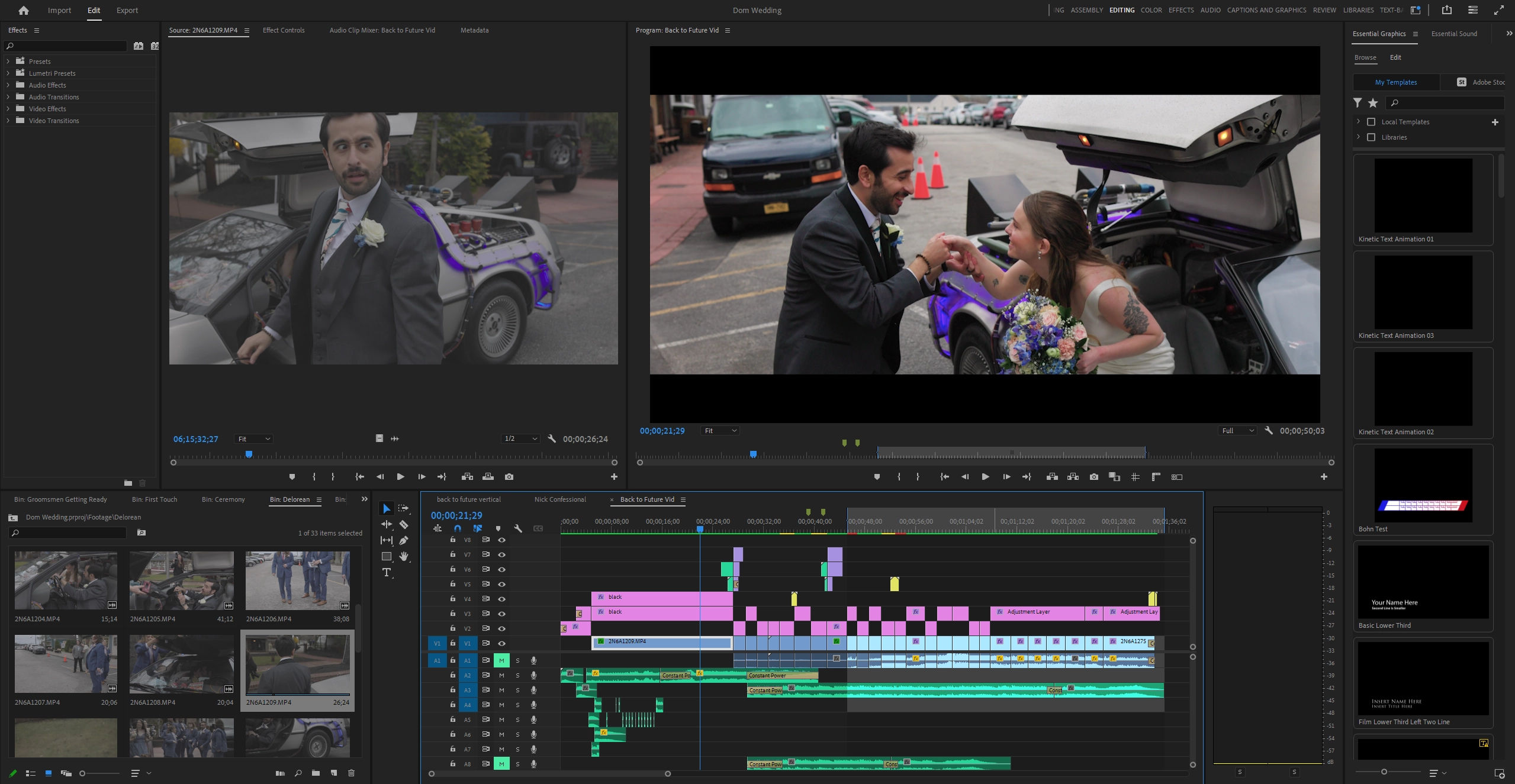Select the 2N6A1207.MP4 clip thumbnail

pos(66,664)
